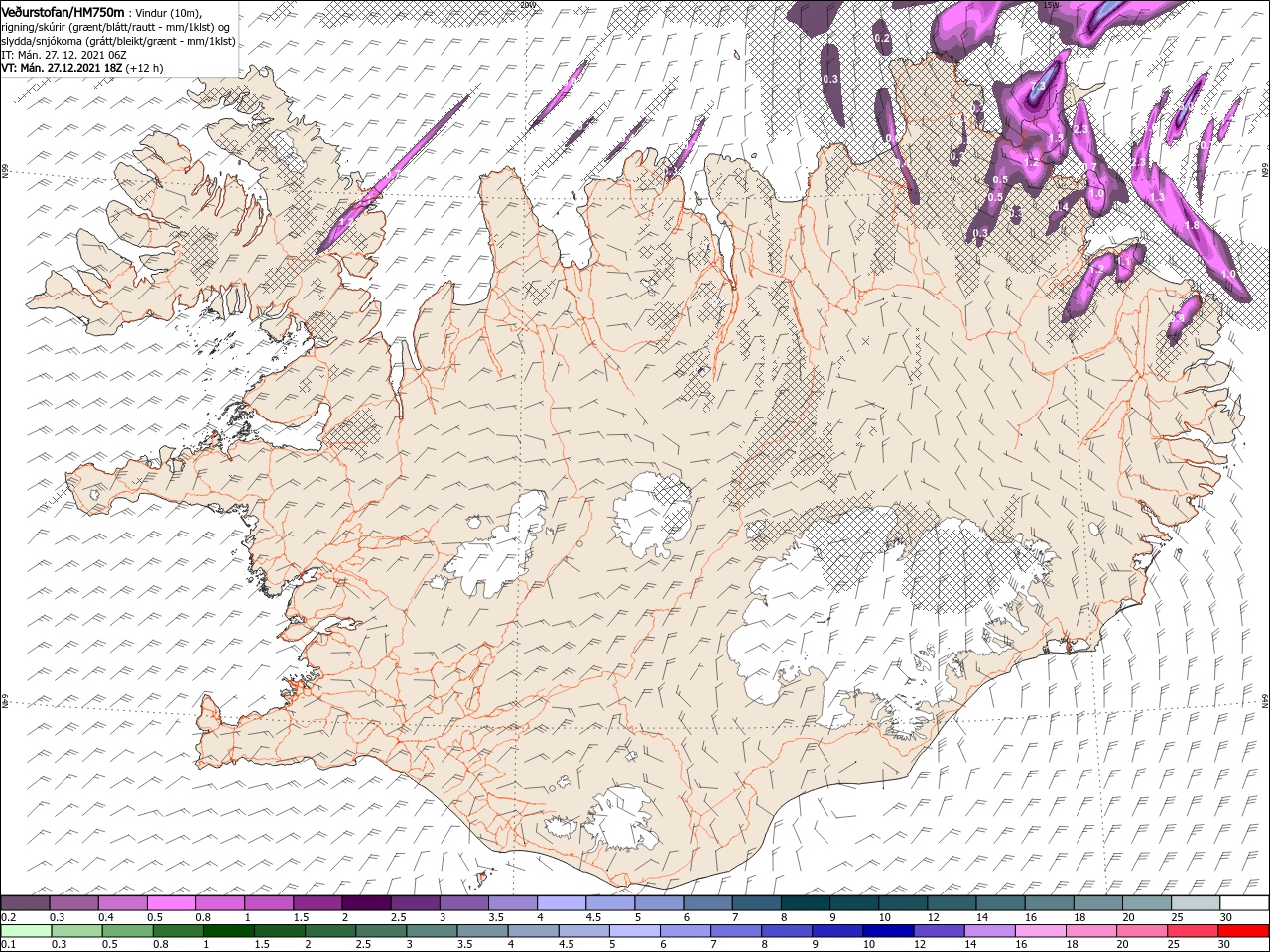Select the rain legend swatch between 3 and 3.5

433,931
